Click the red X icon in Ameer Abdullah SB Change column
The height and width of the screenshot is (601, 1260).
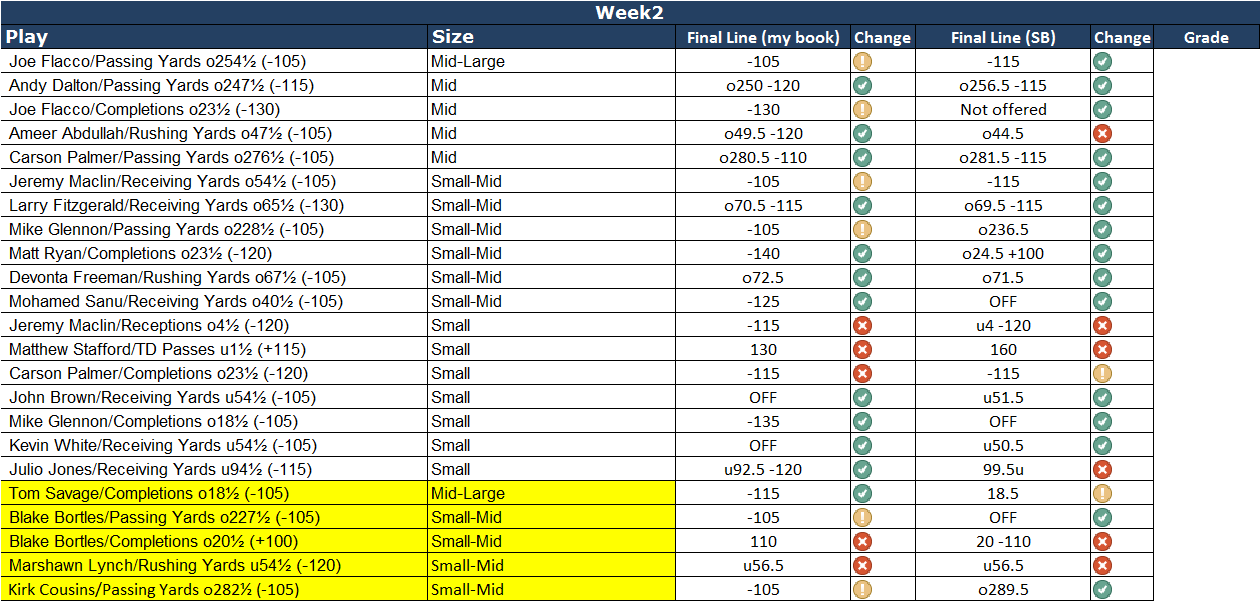click(1102, 133)
